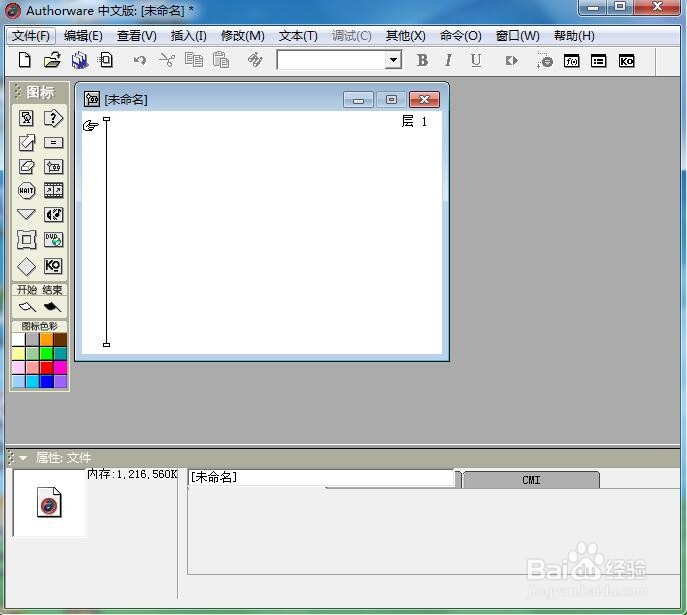Open the 其他(X) menu
The width and height of the screenshot is (687, 615).
tap(405, 35)
